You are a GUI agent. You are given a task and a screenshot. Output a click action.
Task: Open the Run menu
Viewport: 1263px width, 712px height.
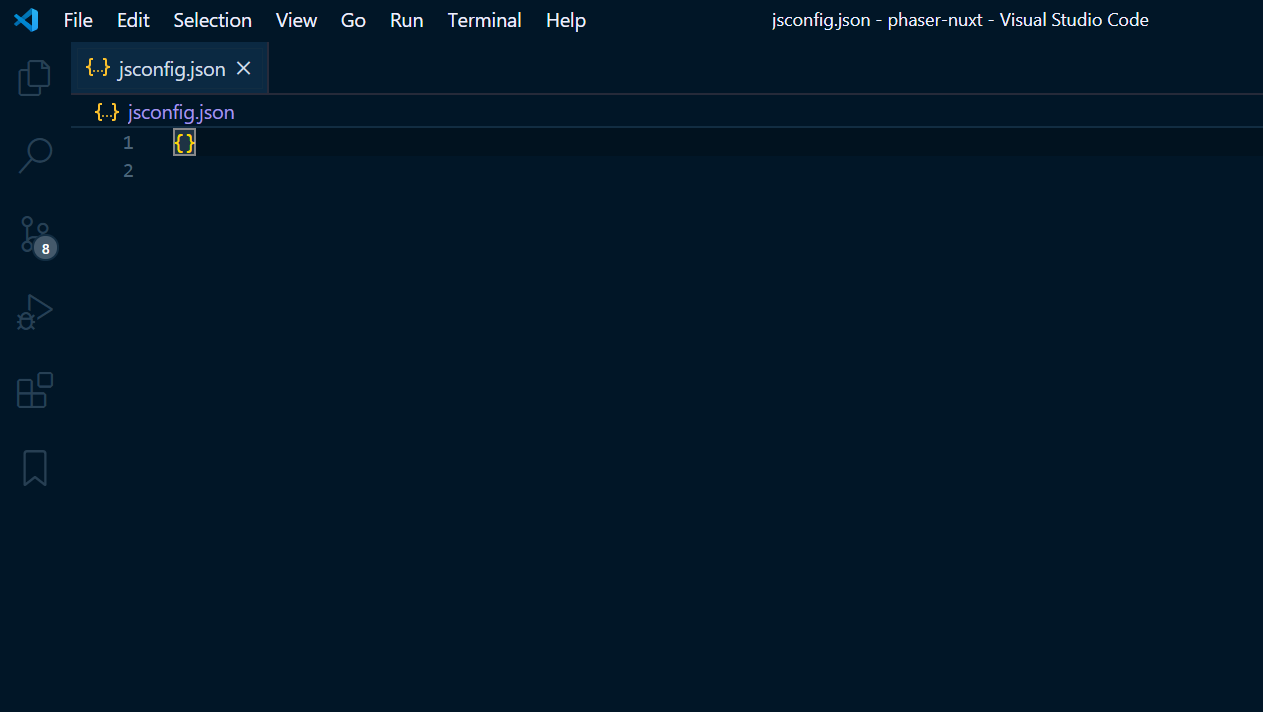406,20
